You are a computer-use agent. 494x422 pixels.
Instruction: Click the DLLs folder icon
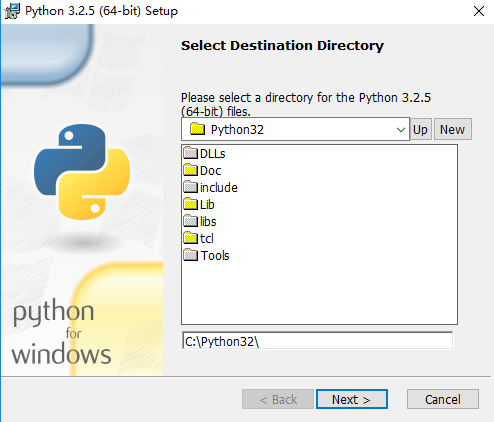(x=191, y=153)
